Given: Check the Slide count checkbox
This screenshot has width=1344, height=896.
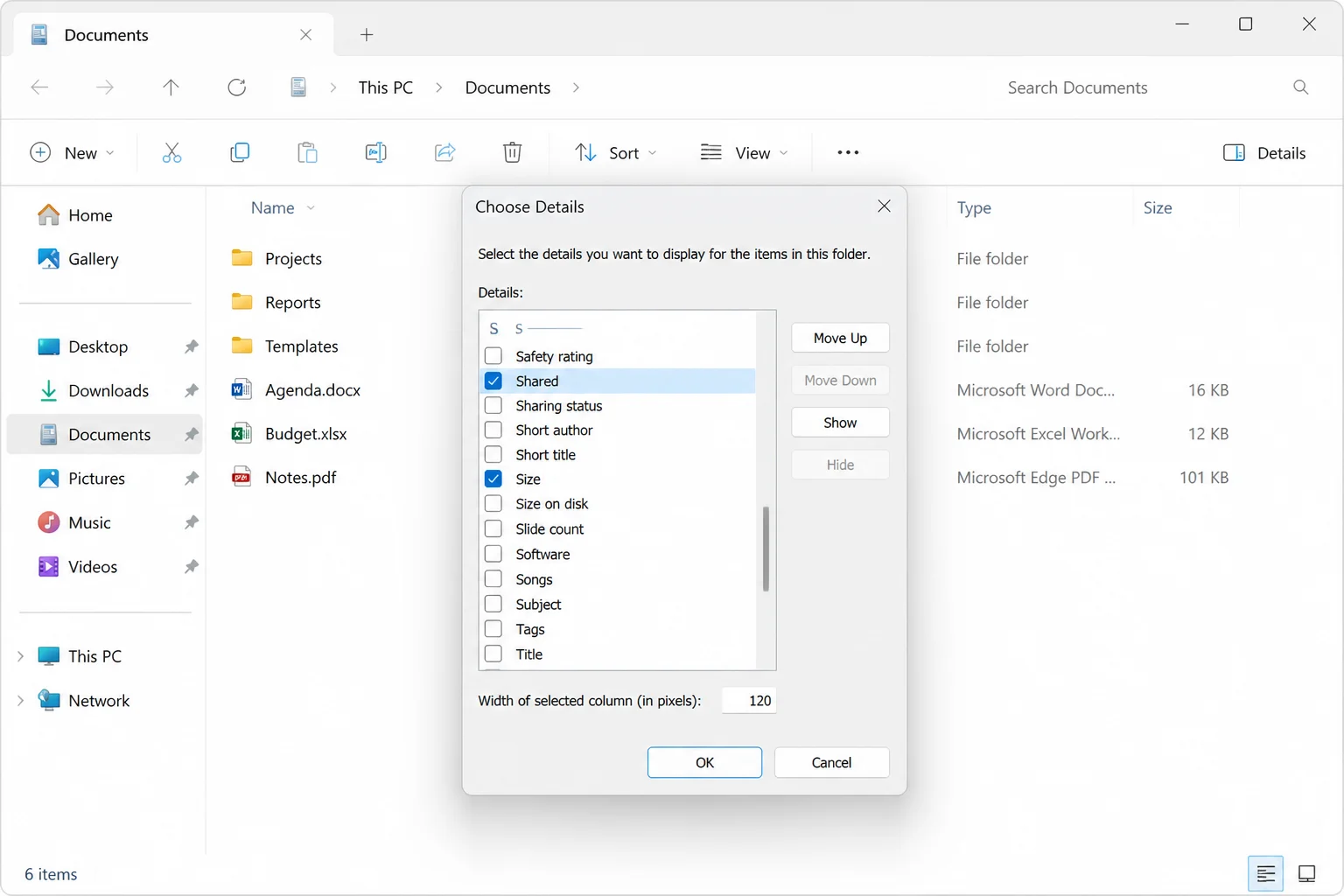Looking at the screenshot, I should [493, 528].
